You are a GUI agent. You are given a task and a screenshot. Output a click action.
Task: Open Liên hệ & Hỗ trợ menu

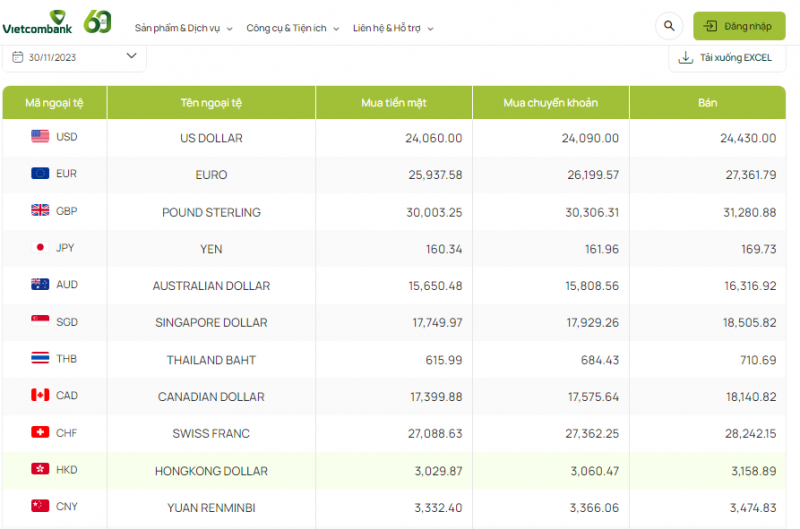click(x=393, y=28)
